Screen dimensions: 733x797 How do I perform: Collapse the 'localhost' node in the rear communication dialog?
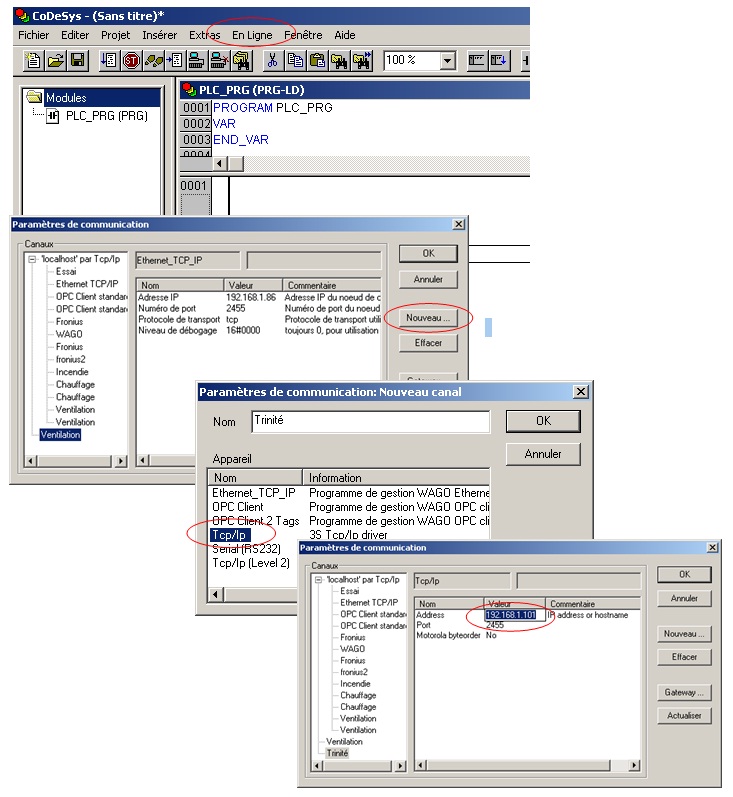(x=33, y=259)
